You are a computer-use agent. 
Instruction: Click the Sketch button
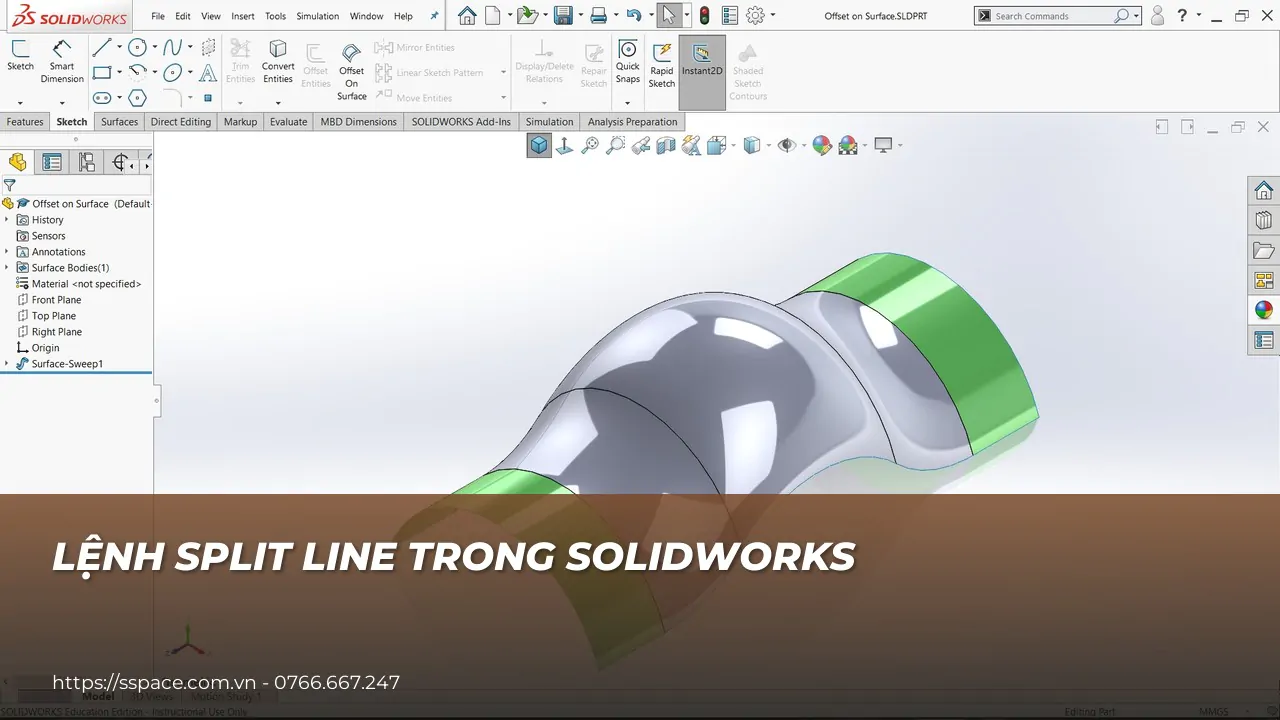tap(20, 57)
